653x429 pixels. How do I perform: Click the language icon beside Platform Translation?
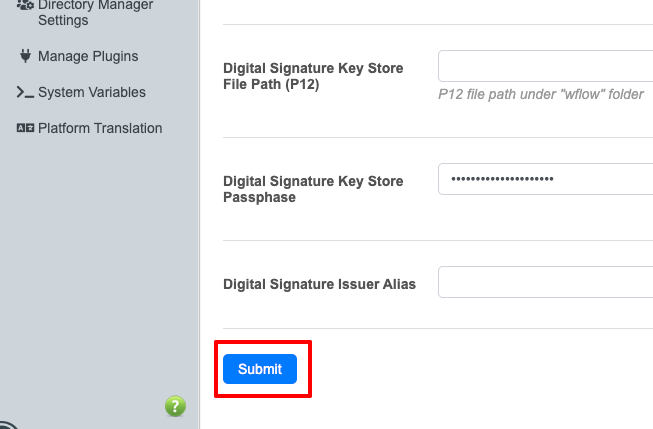(25, 128)
